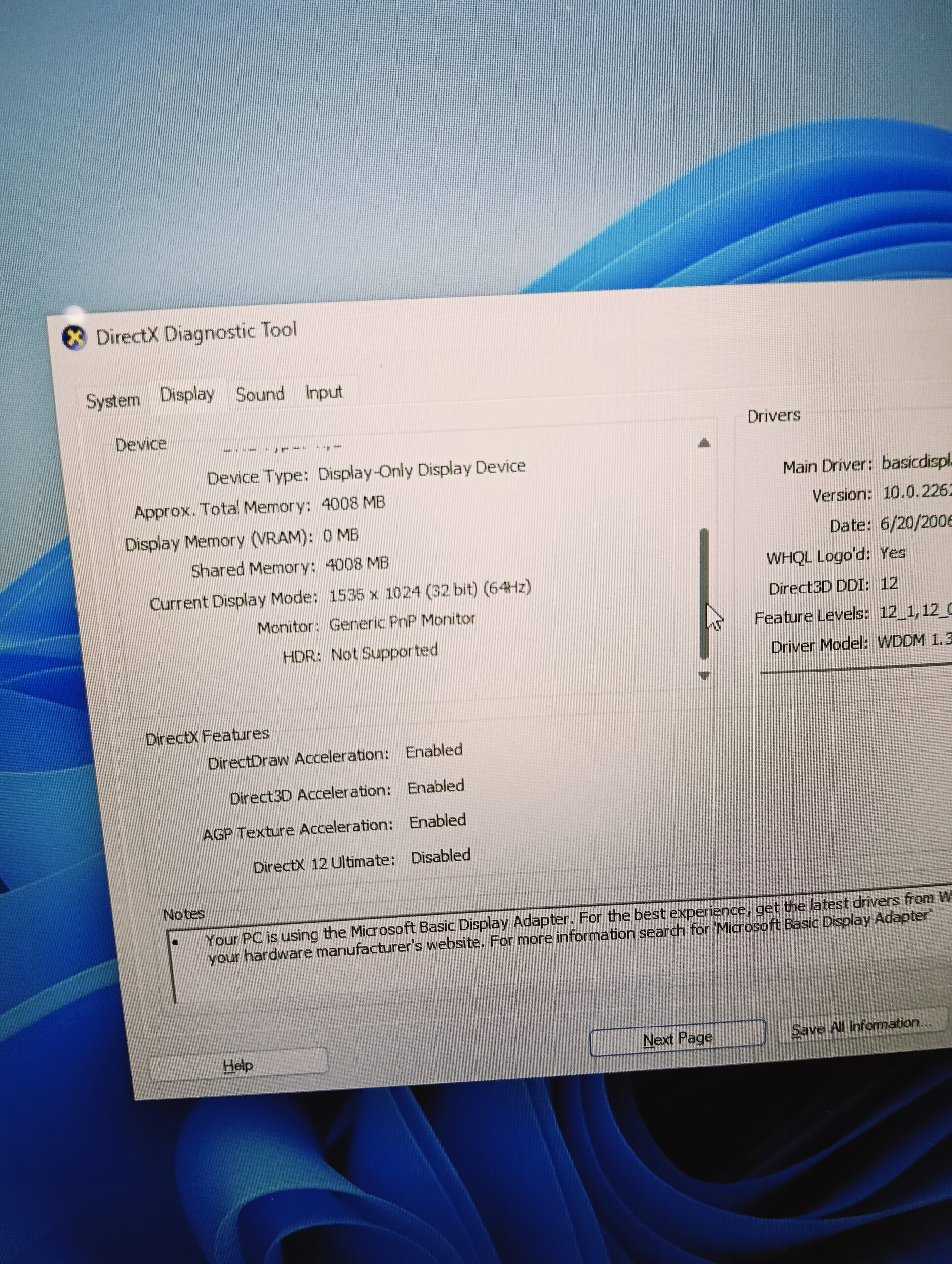
Task: Switch to the System tab
Action: tap(113, 400)
